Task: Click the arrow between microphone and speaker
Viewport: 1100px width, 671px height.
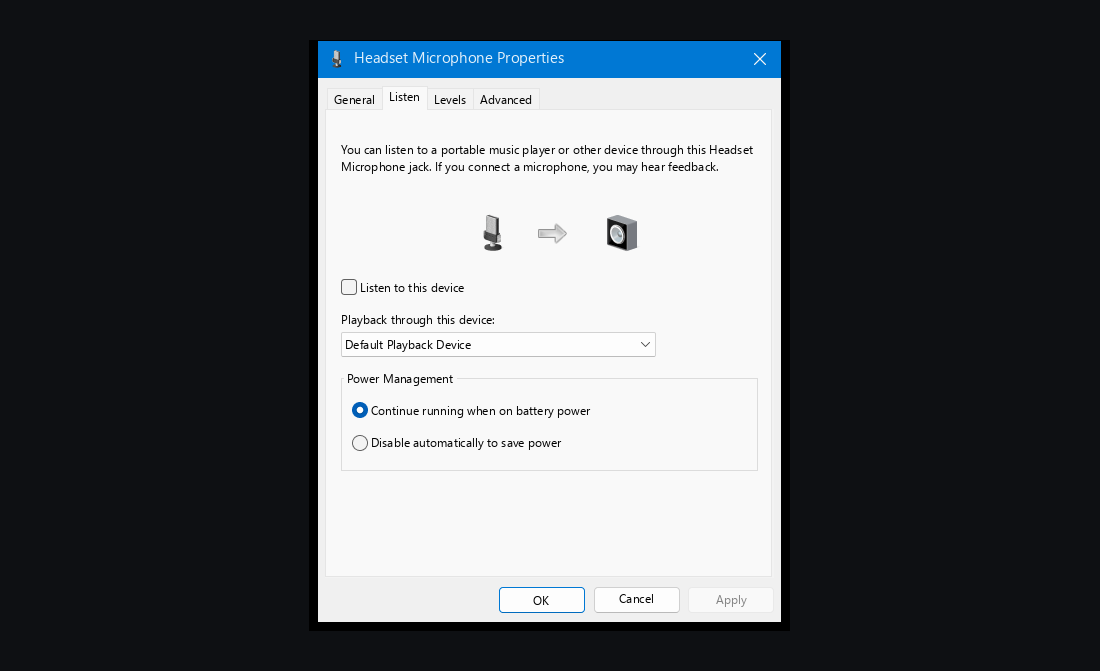Action: click(552, 233)
